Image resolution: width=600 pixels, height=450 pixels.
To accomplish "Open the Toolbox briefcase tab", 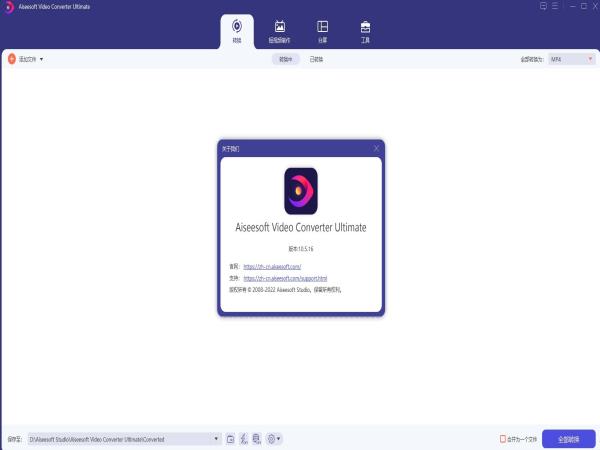I will [x=365, y=26].
